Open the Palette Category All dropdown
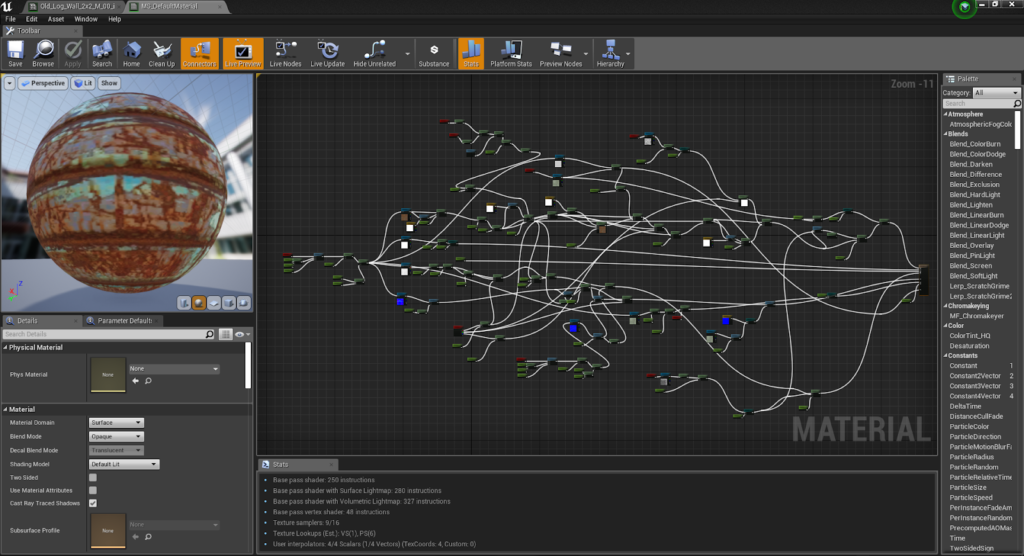This screenshot has height=556, width=1024. [996, 93]
